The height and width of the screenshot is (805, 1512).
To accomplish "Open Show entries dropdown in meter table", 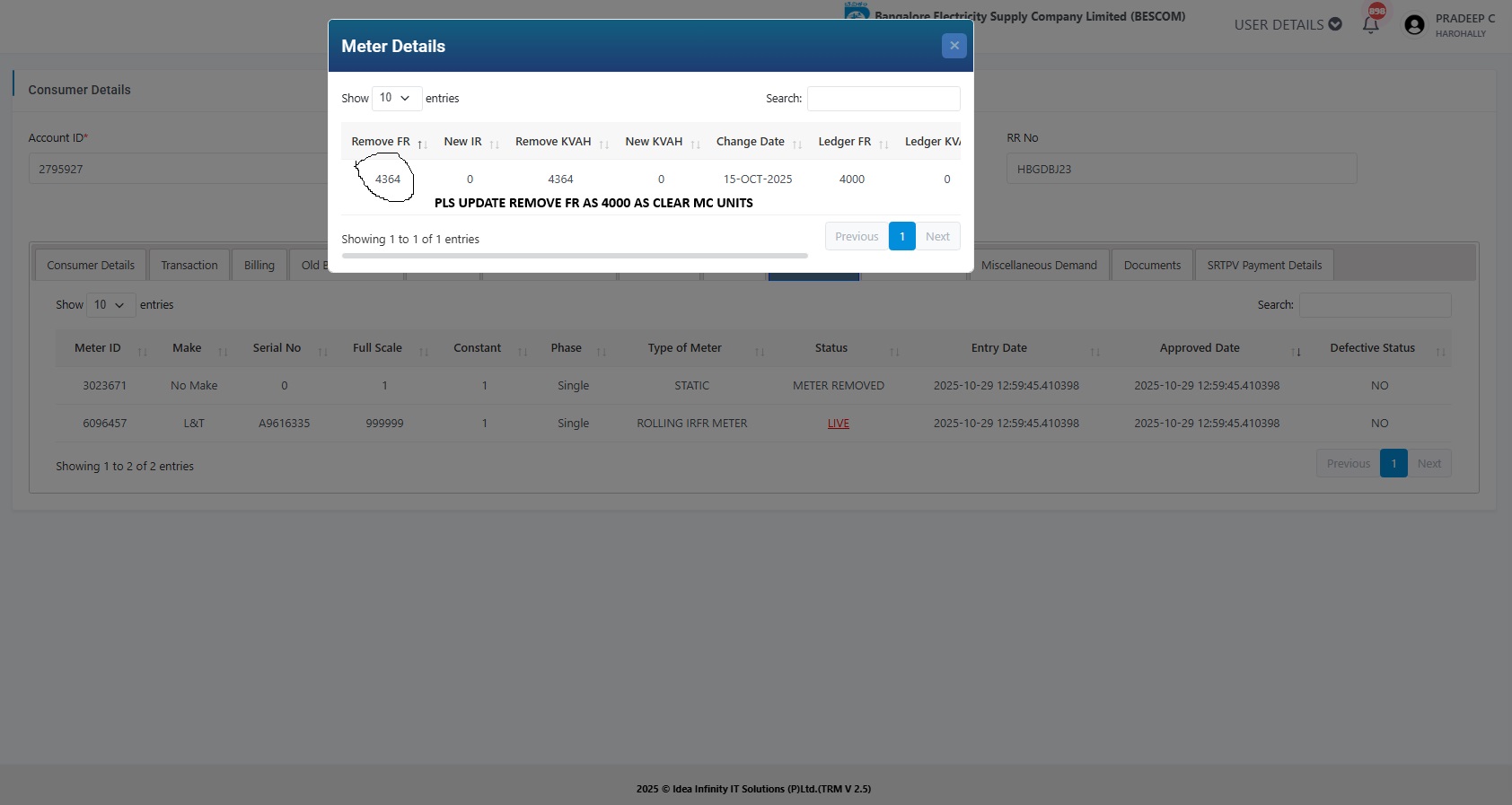I will coord(111,305).
